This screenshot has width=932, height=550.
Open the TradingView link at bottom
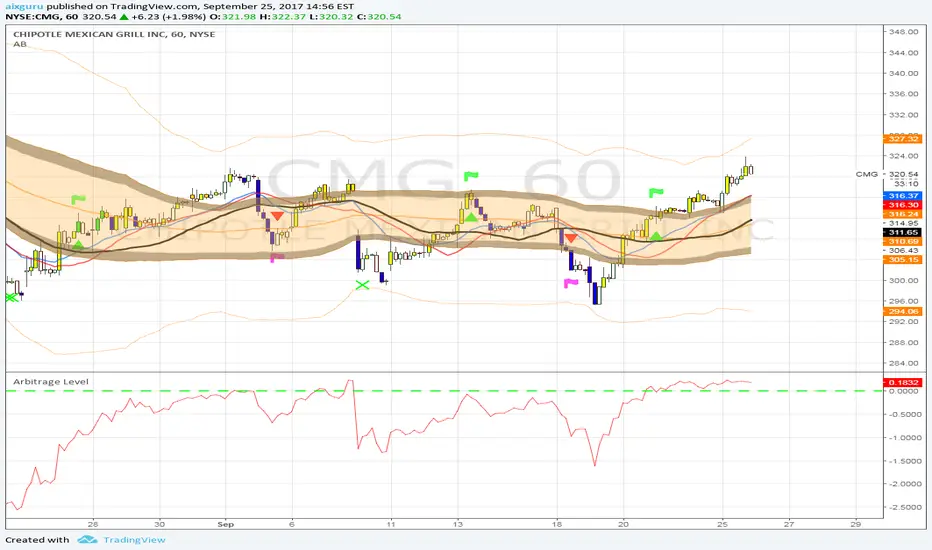[x=134, y=540]
